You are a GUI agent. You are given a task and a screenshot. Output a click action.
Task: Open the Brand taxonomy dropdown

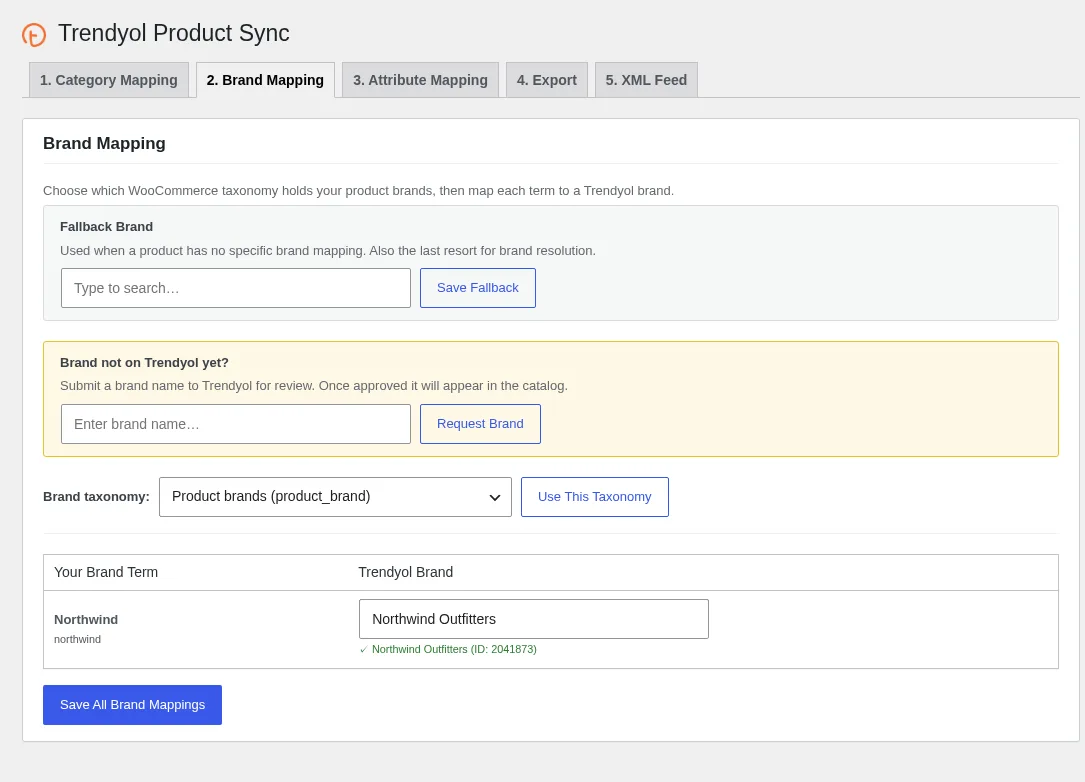pyautogui.click(x=336, y=497)
